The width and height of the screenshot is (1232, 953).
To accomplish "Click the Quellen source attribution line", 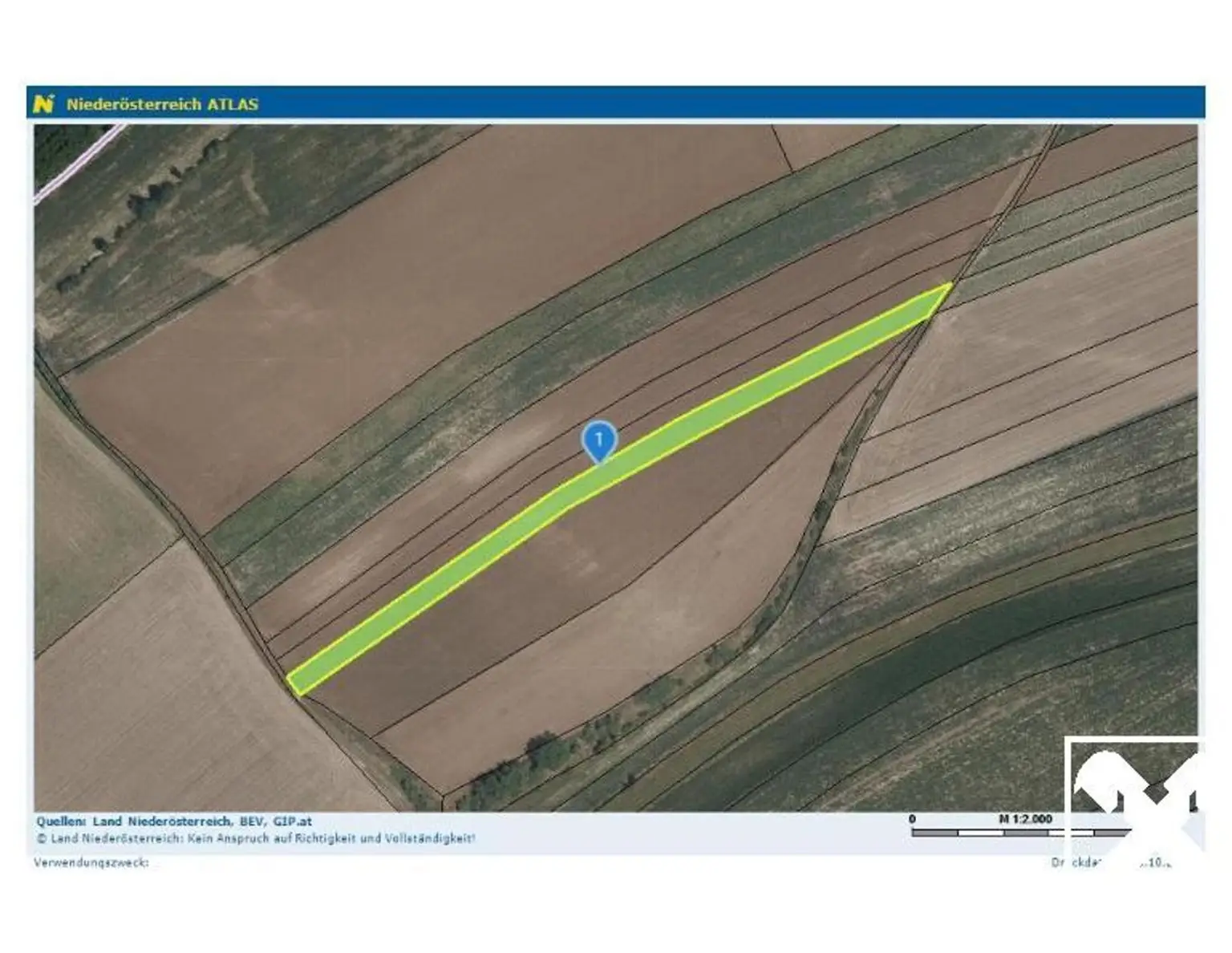I will [174, 821].
